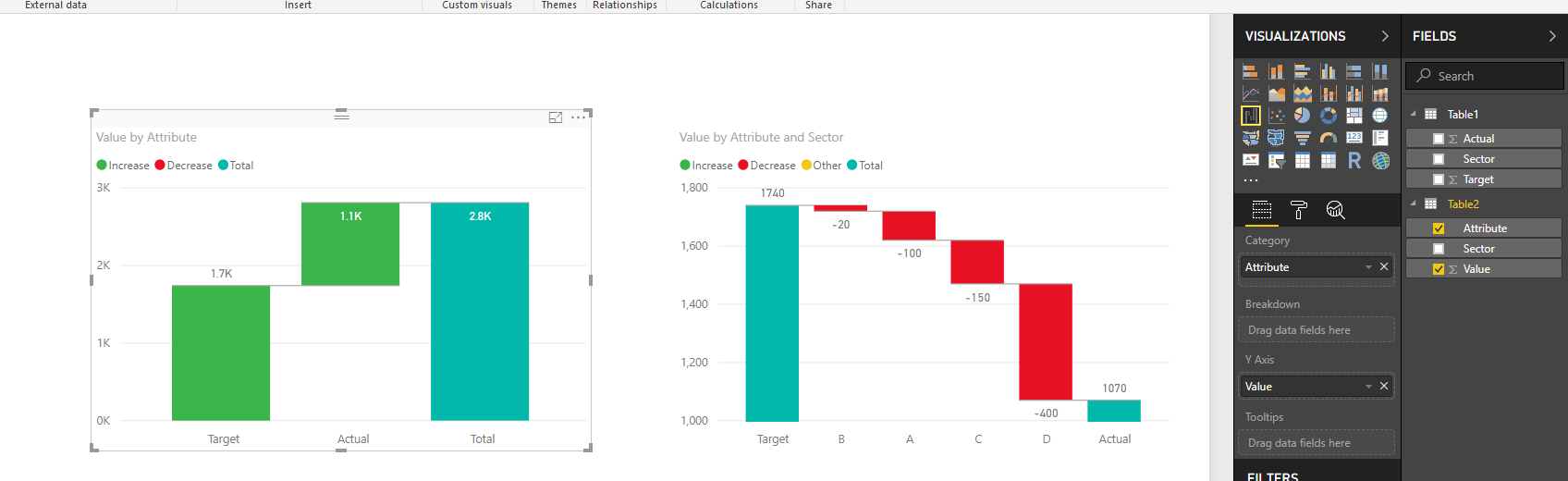
Task: Select the Ribbon chart visual
Action: click(1380, 93)
